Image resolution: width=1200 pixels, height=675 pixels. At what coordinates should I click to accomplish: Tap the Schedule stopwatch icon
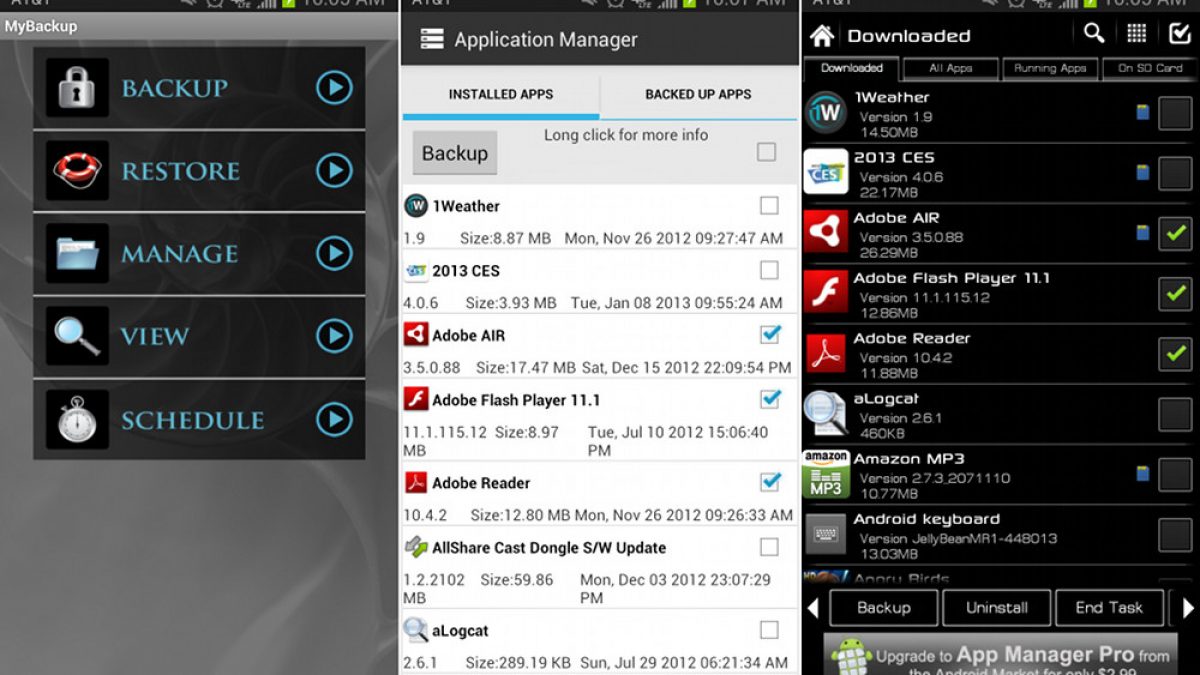77,419
